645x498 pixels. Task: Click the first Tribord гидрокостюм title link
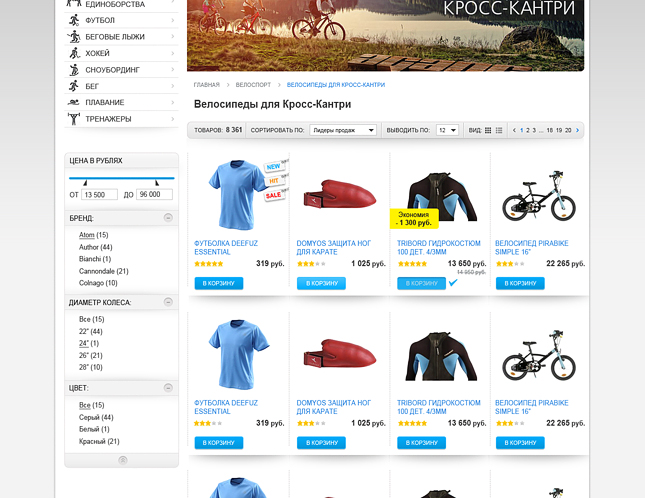[439, 248]
